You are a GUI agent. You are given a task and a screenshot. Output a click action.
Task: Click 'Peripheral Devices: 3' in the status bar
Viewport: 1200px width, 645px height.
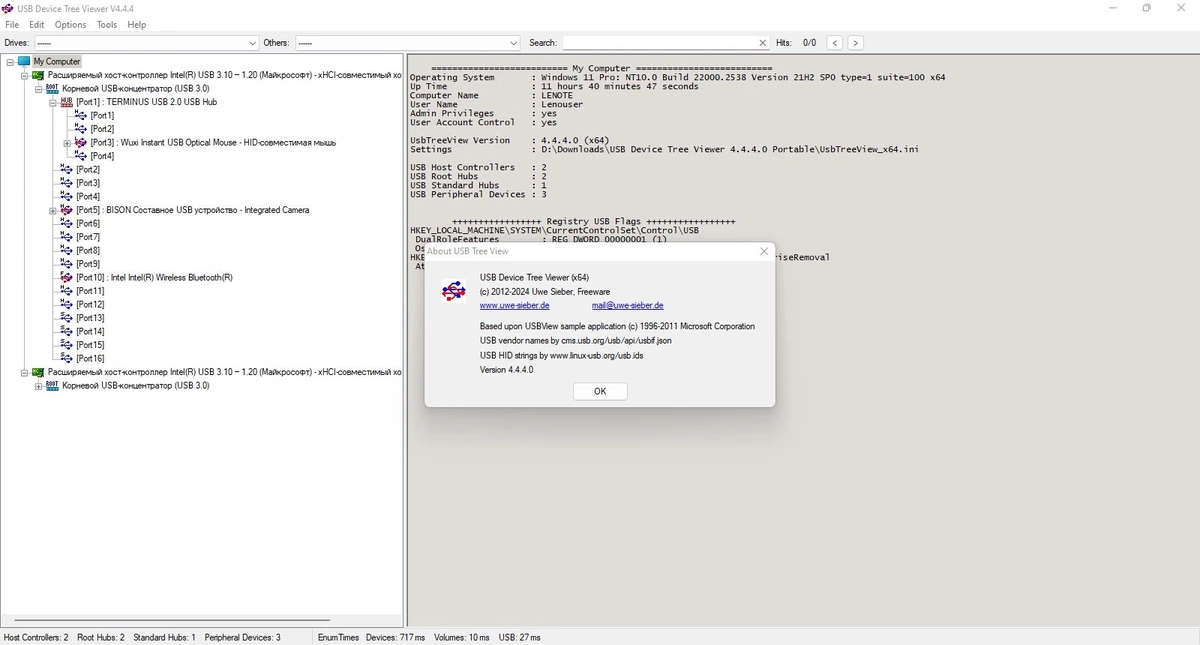tap(243, 637)
